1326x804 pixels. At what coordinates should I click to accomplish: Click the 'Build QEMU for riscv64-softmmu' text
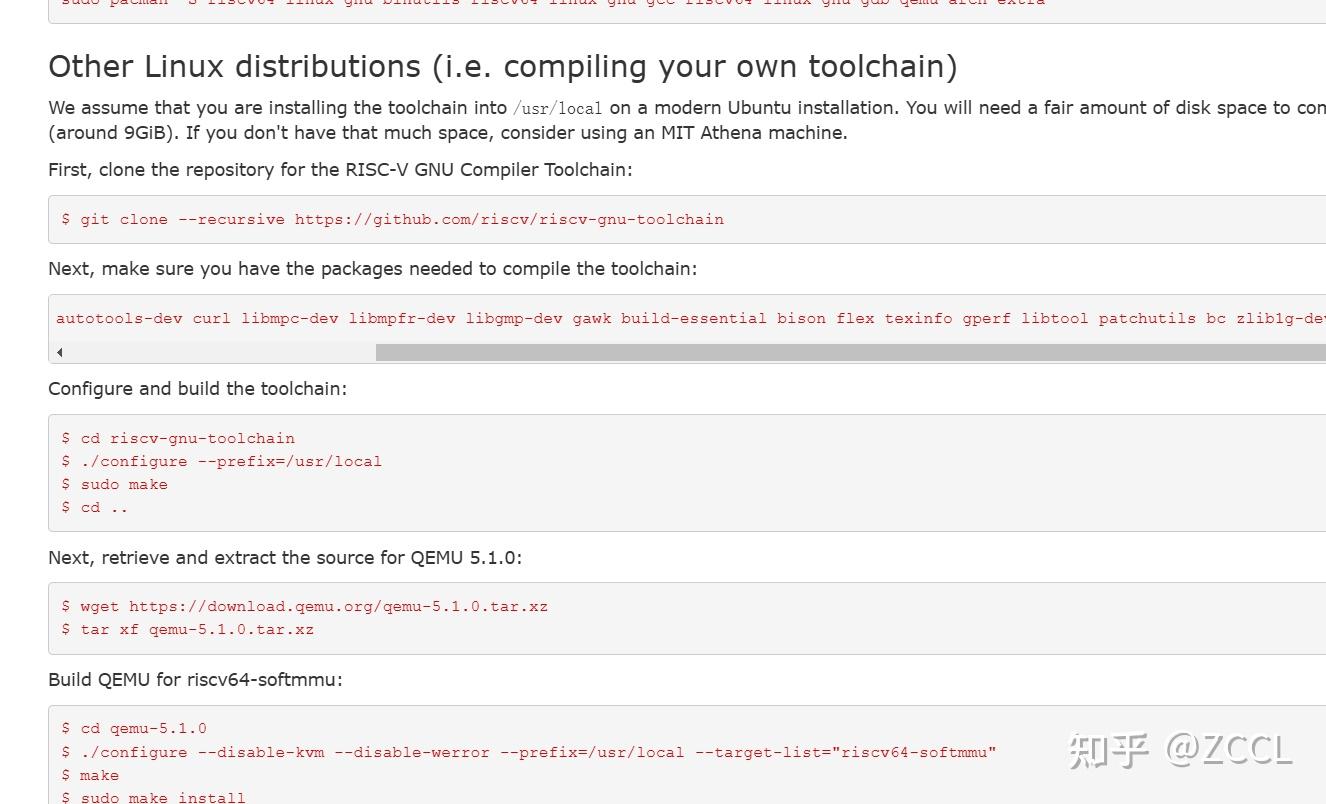tap(195, 680)
